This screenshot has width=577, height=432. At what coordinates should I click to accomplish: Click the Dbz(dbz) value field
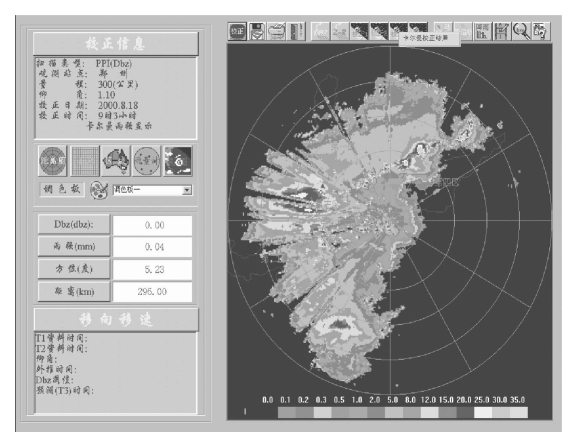[x=152, y=225]
